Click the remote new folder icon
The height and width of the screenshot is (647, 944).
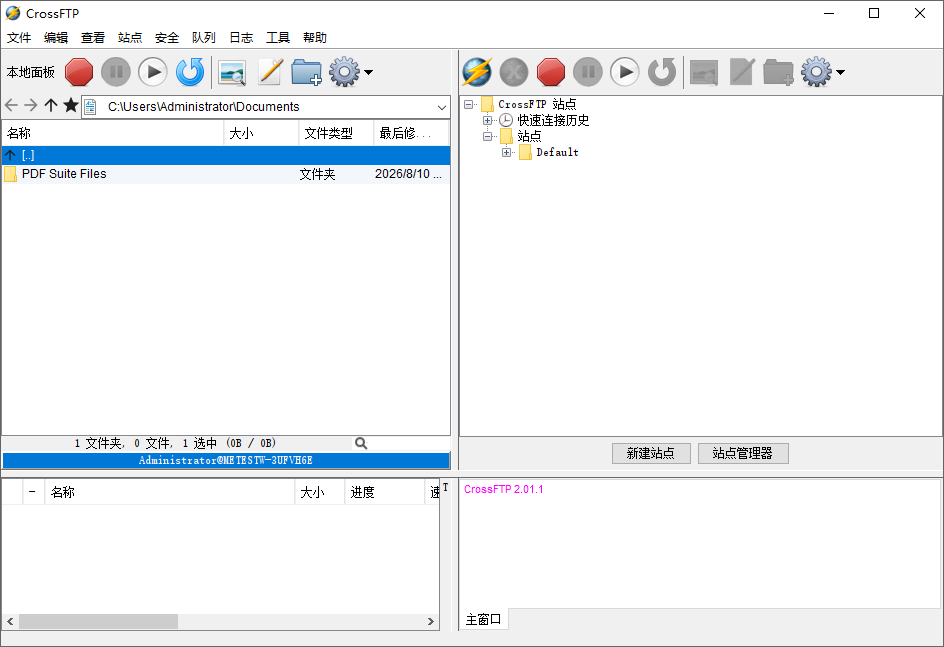(778, 72)
